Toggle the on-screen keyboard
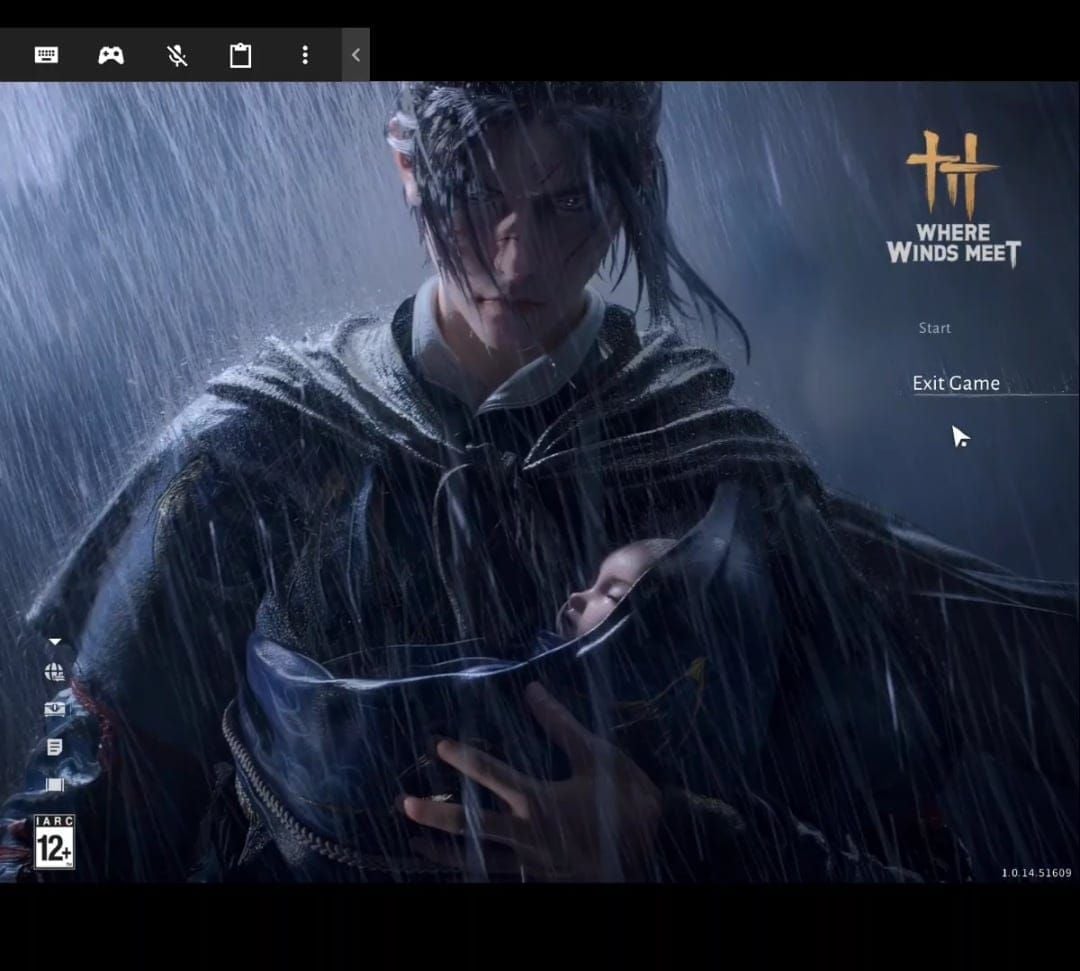The height and width of the screenshot is (971, 1080). (46, 56)
